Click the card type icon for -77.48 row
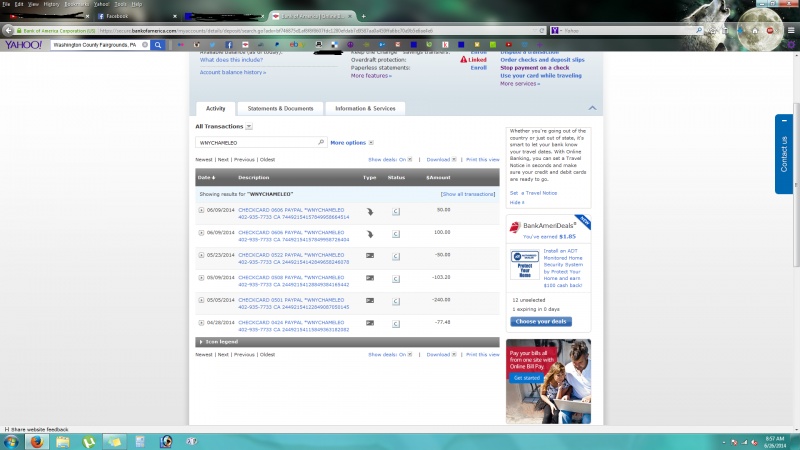Viewport: 800px width, 450px height. tap(370, 323)
